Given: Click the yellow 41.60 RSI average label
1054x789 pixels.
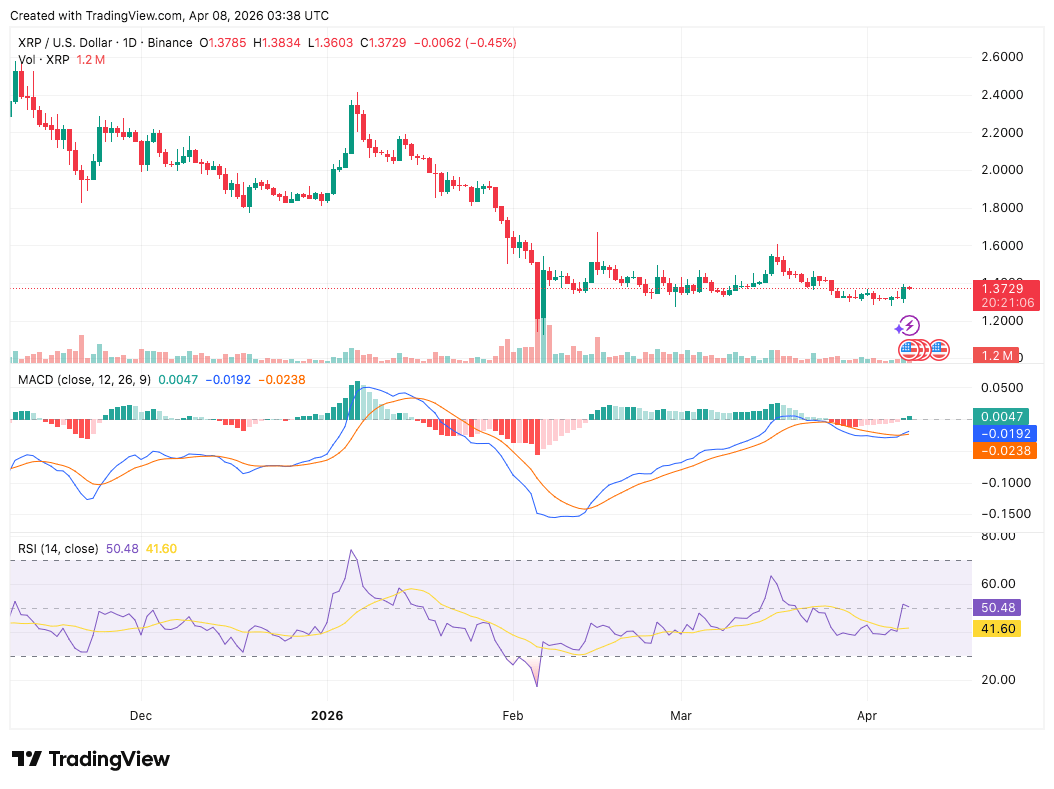Looking at the screenshot, I should 996,629.
